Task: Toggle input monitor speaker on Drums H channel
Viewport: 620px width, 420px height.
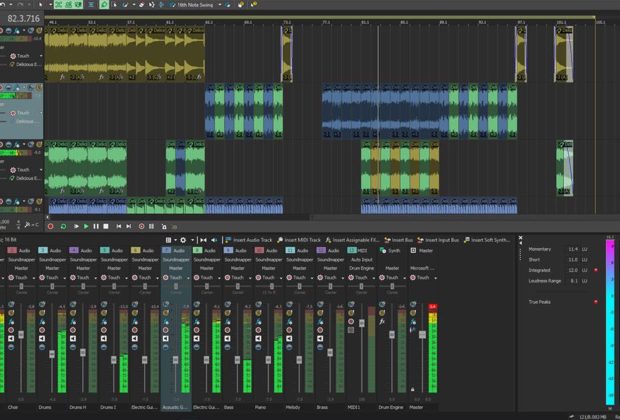Action: [x=73, y=339]
